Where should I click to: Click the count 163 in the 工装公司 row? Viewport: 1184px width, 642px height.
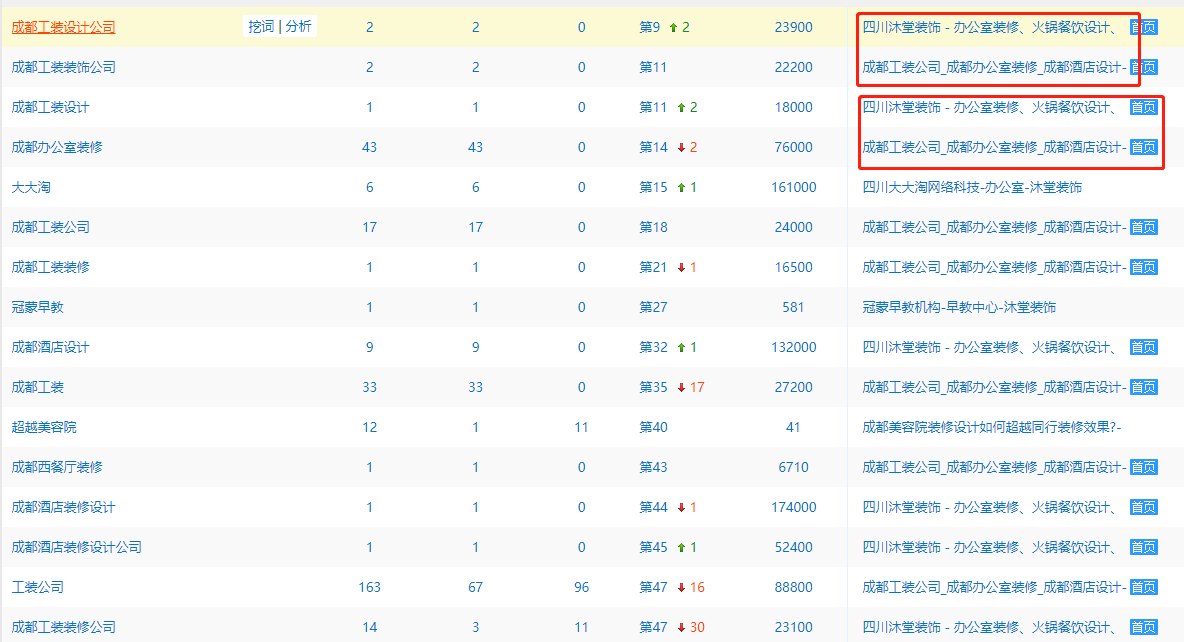tap(369, 588)
